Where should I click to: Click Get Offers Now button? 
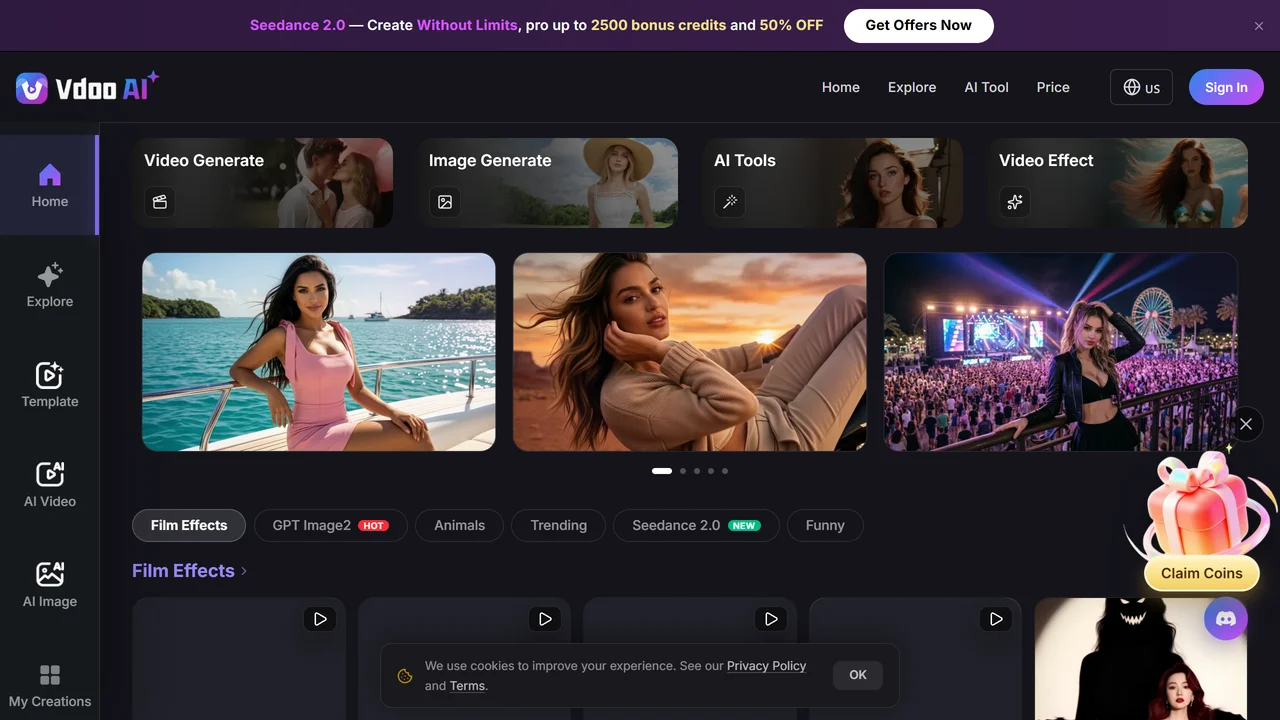coord(919,25)
